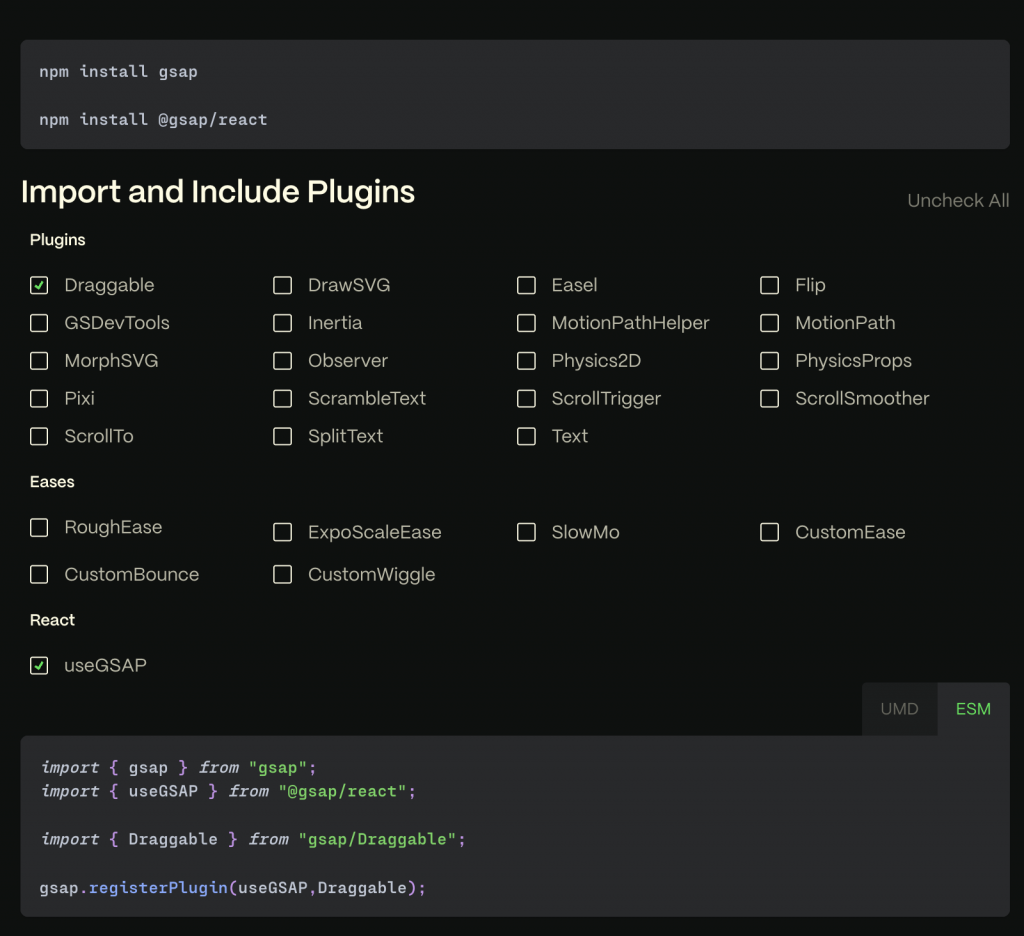The image size is (1024, 936).
Task: Check the MorphSVG plugin checkbox
Action: coord(39,361)
